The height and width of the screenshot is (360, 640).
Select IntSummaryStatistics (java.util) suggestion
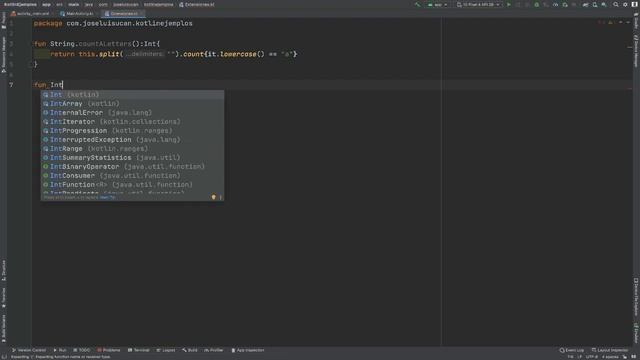coord(132,158)
